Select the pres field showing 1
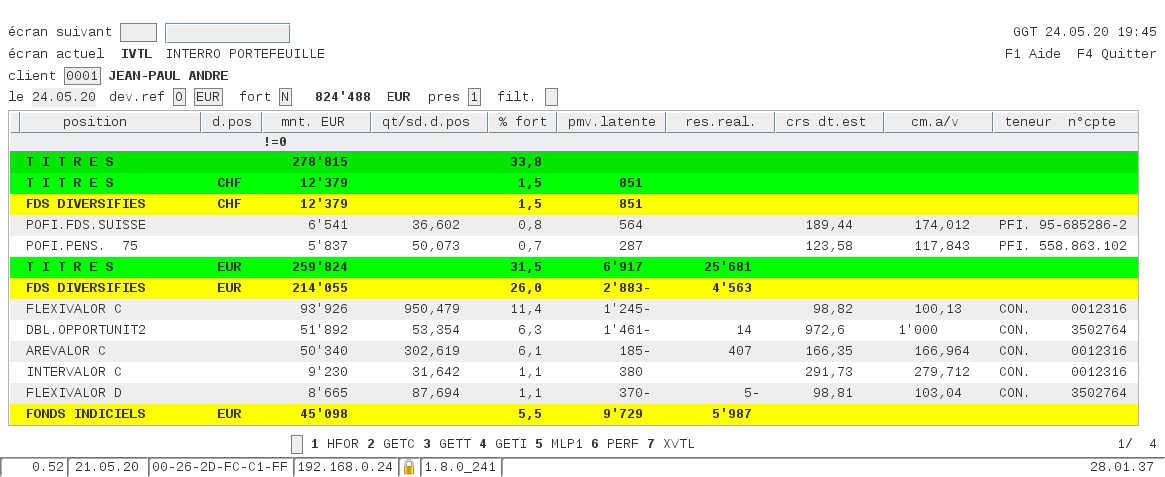 point(474,97)
